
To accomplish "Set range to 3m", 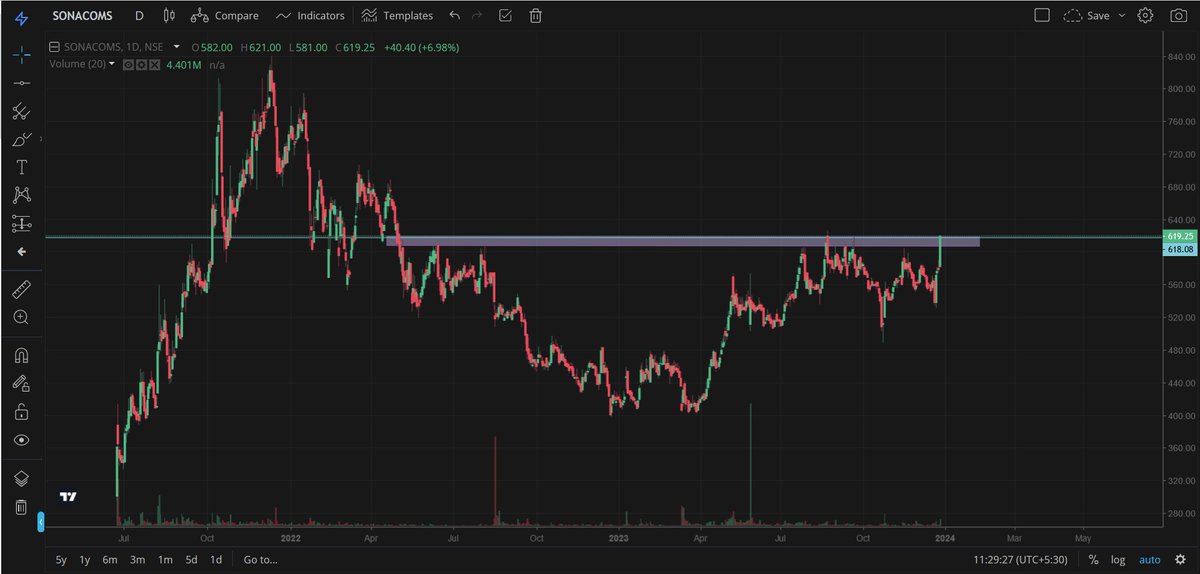I will 138,560.
